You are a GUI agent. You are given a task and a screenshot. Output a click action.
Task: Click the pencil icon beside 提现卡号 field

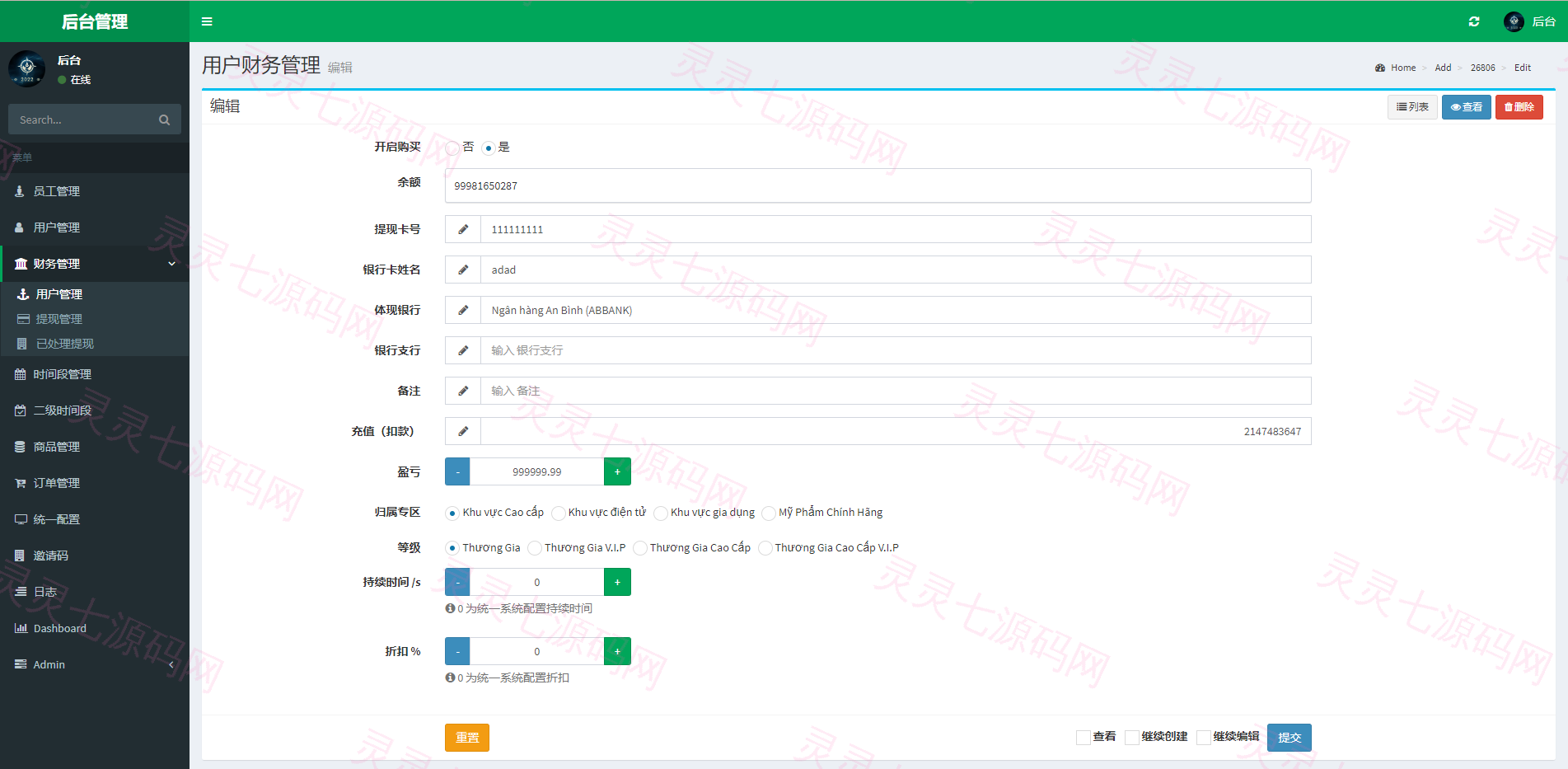[x=463, y=229]
